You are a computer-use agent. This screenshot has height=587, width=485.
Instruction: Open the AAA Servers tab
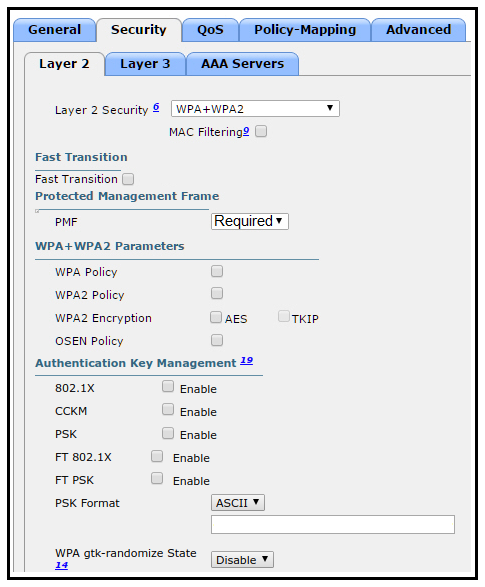pos(242,64)
